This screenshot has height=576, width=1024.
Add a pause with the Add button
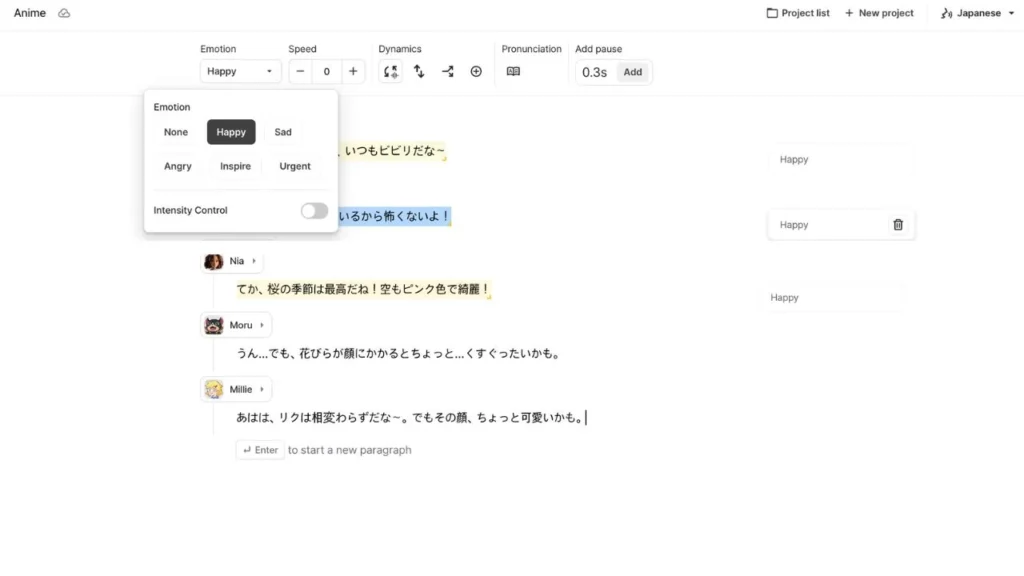tap(632, 72)
